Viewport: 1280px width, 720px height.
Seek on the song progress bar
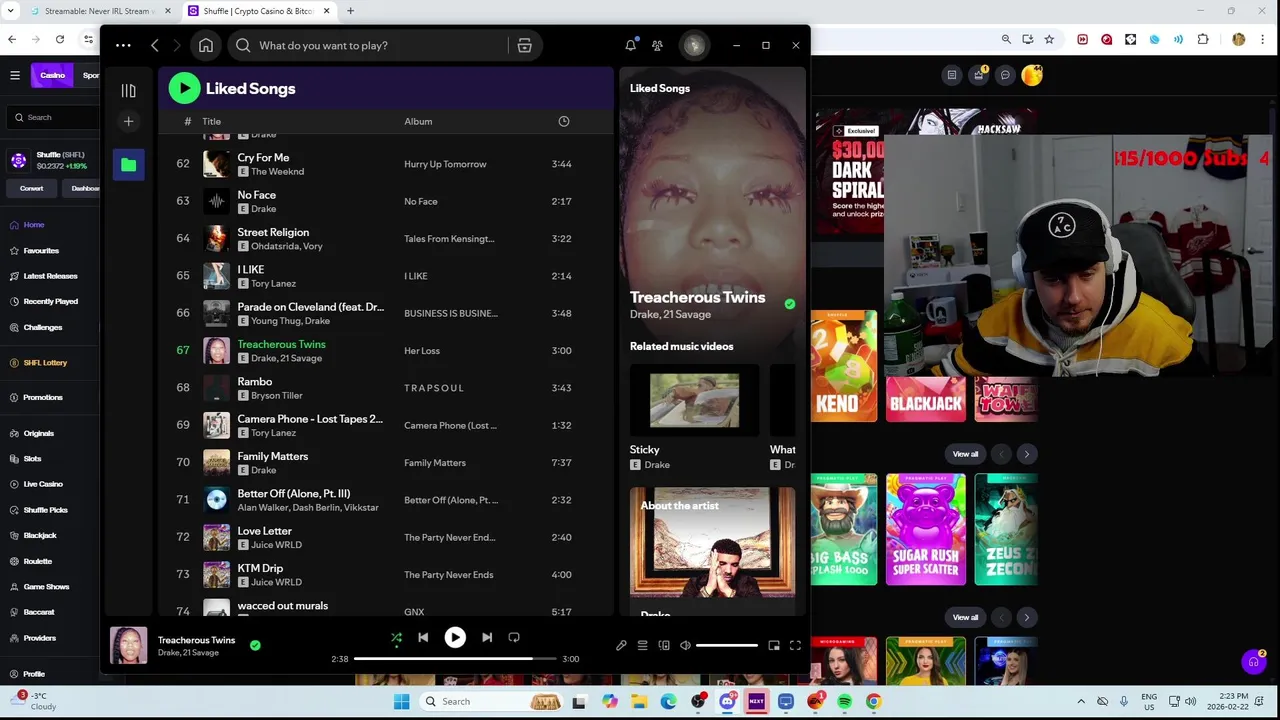click(x=455, y=659)
